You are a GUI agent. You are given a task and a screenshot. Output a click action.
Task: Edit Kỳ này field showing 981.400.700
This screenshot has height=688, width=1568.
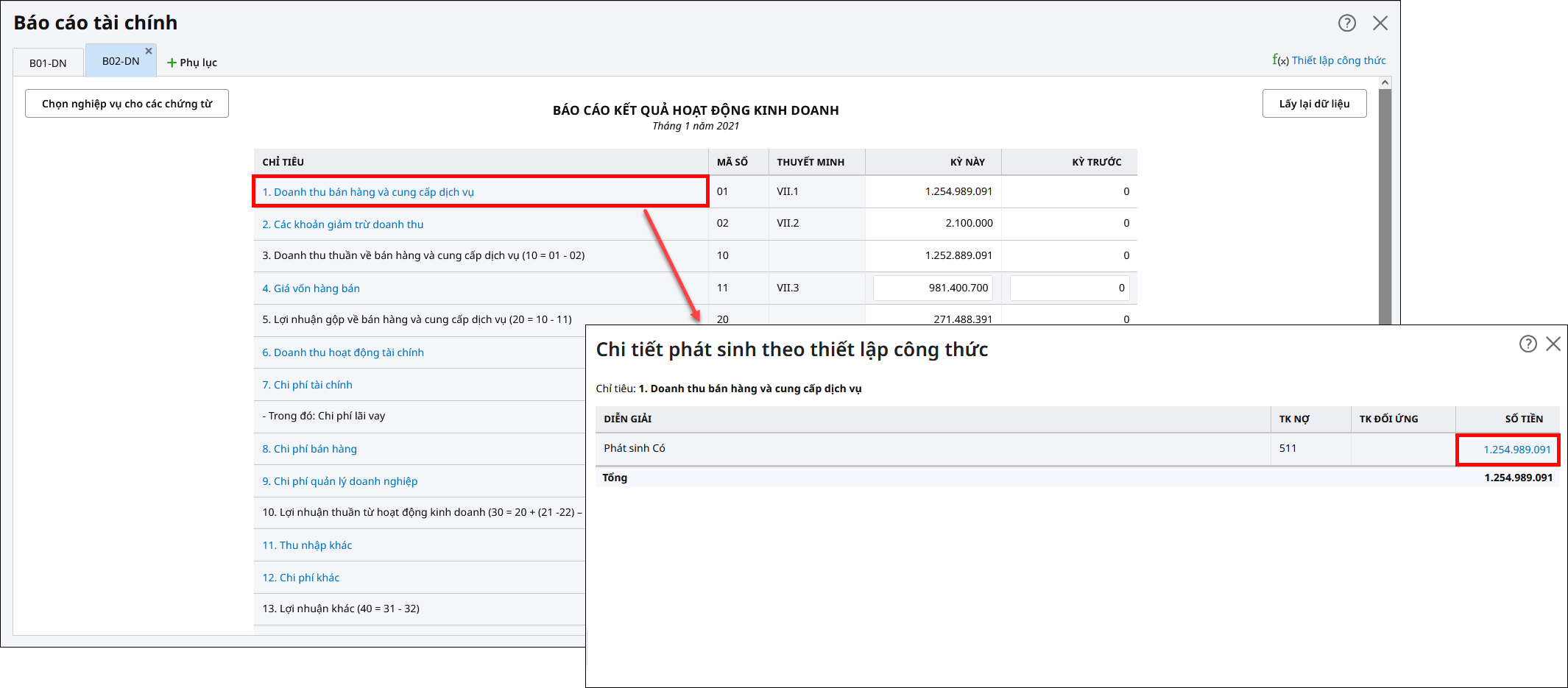click(933, 288)
